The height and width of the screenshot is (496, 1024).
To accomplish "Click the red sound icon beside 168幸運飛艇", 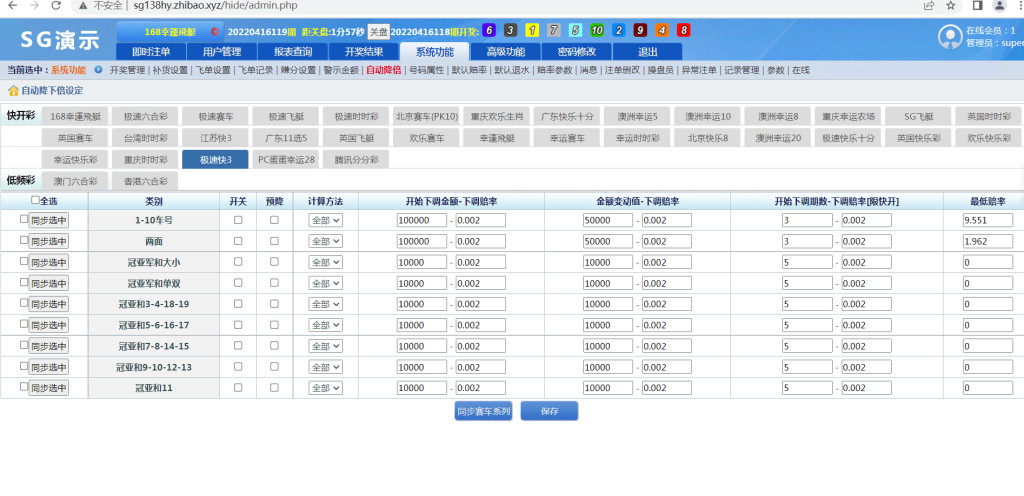I will (x=215, y=31).
